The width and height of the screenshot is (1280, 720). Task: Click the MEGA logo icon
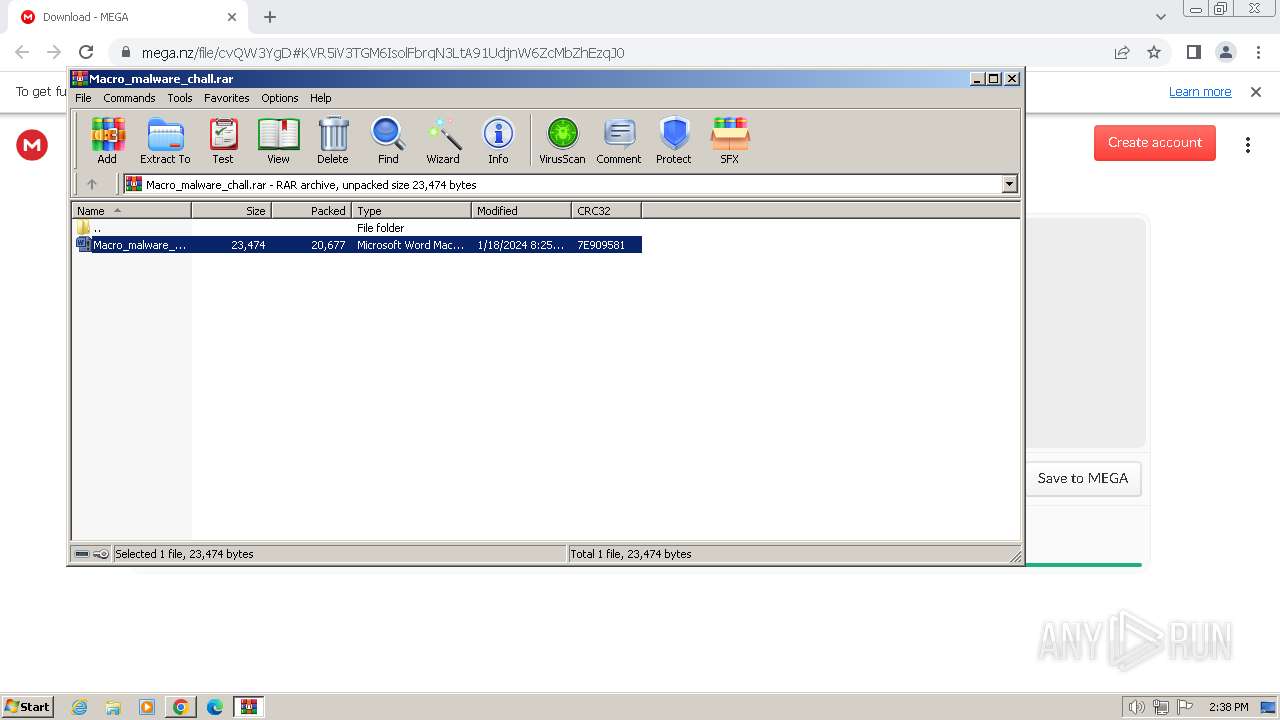32,146
